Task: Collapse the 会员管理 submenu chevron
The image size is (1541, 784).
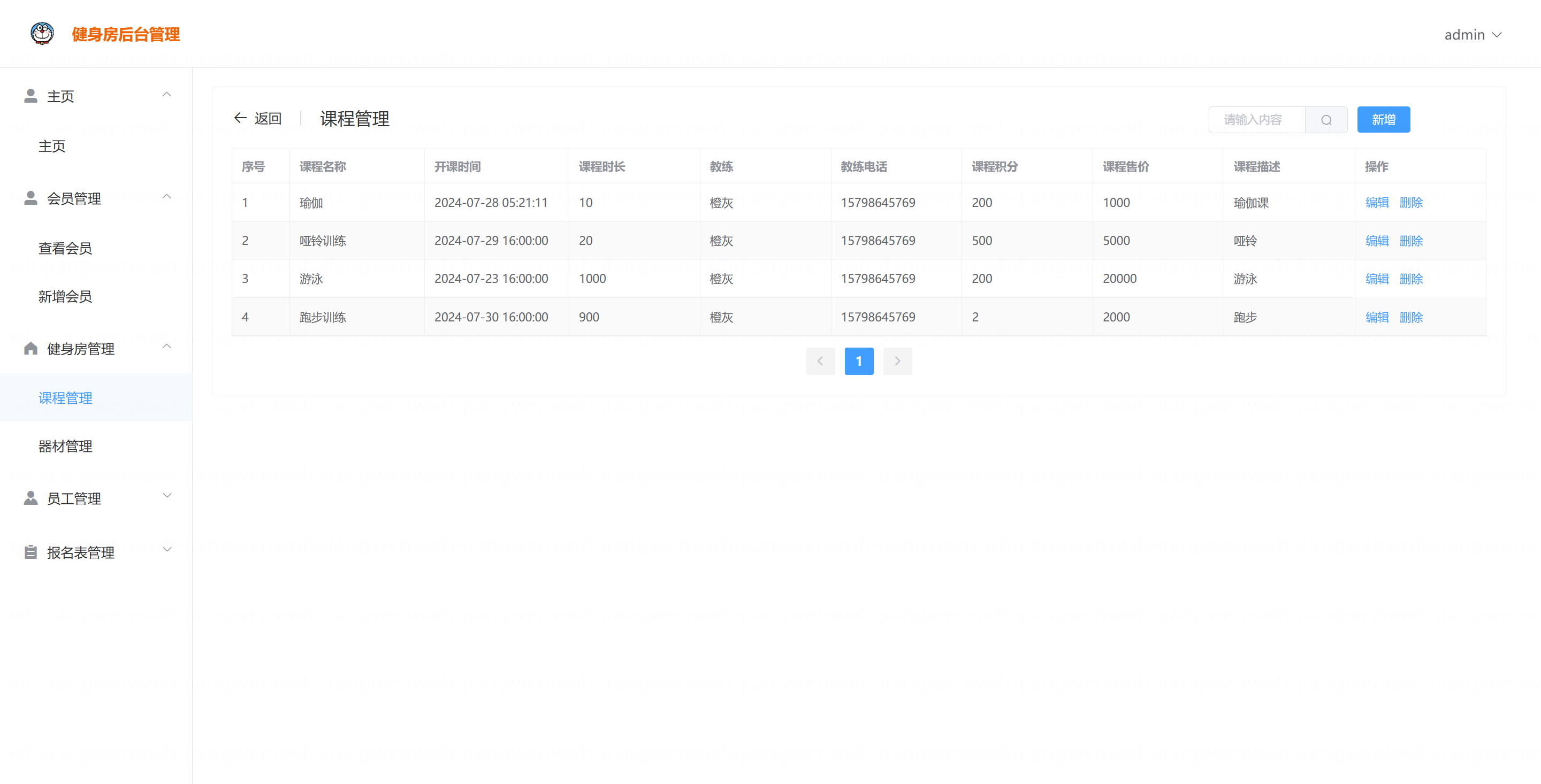Action: pyautogui.click(x=167, y=197)
